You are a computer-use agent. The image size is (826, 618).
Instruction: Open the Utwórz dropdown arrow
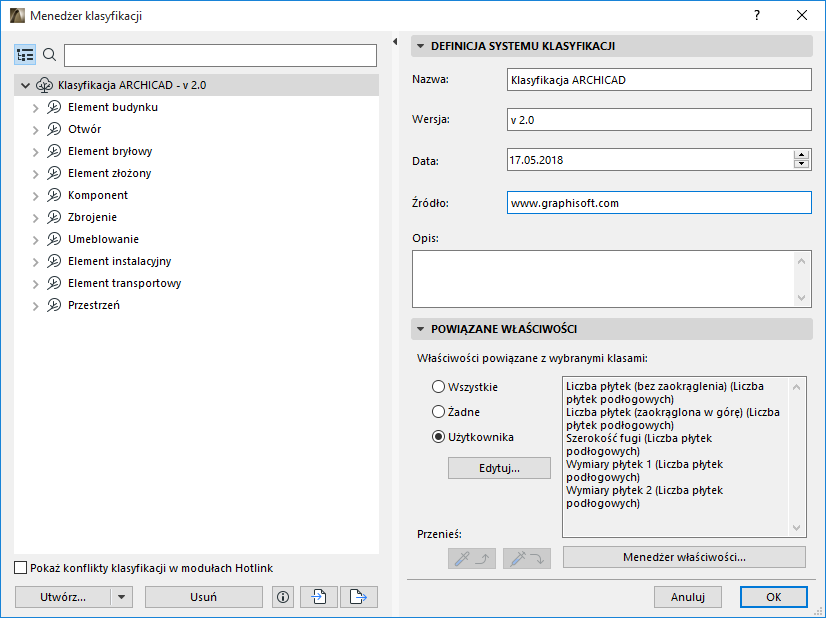click(x=121, y=597)
